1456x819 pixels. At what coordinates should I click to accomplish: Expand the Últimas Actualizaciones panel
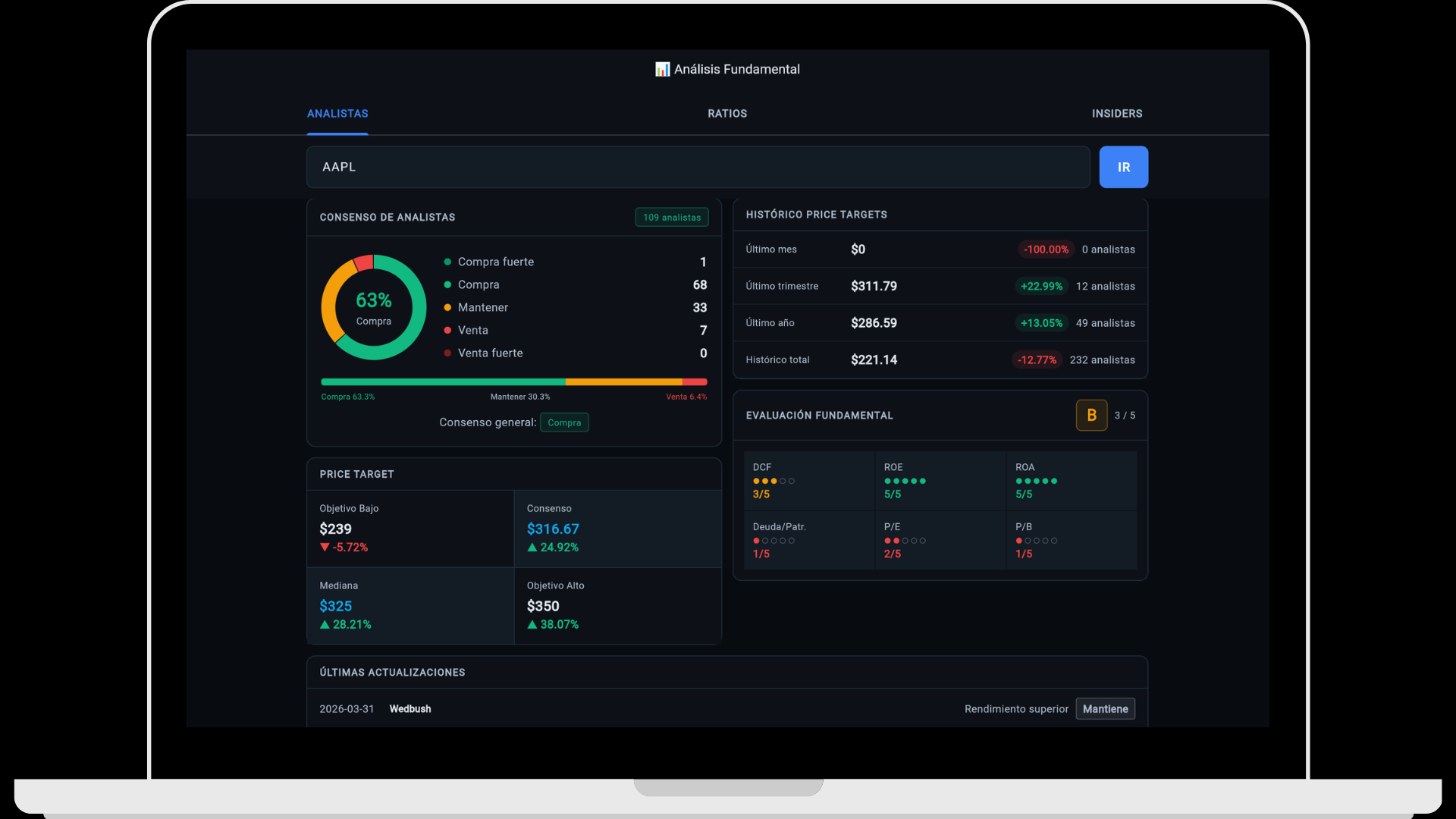click(392, 672)
